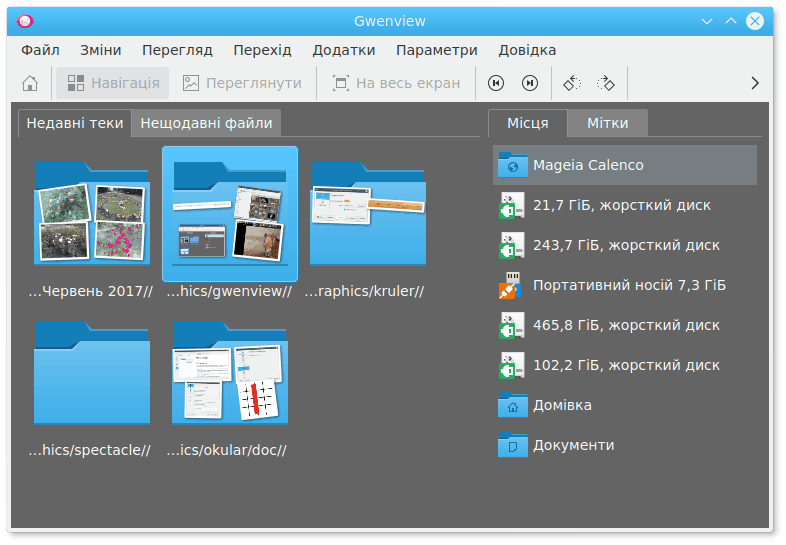Go to previous image arrow icon
The image size is (786, 545).
tap(496, 83)
